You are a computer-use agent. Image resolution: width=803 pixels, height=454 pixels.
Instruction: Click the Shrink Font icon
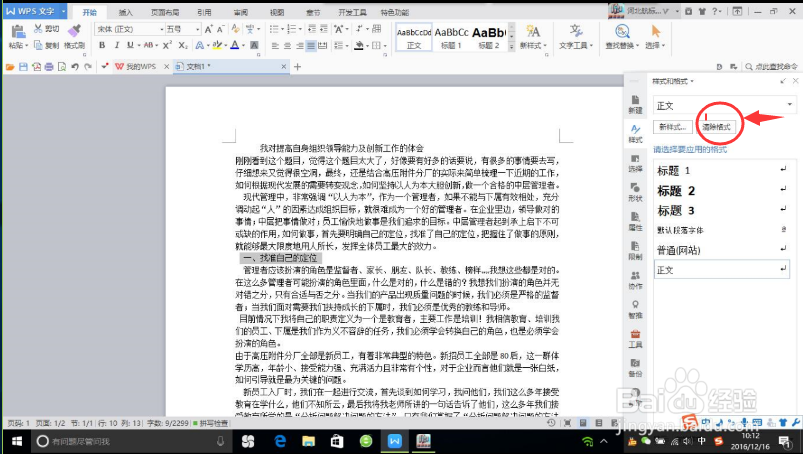[220, 29]
